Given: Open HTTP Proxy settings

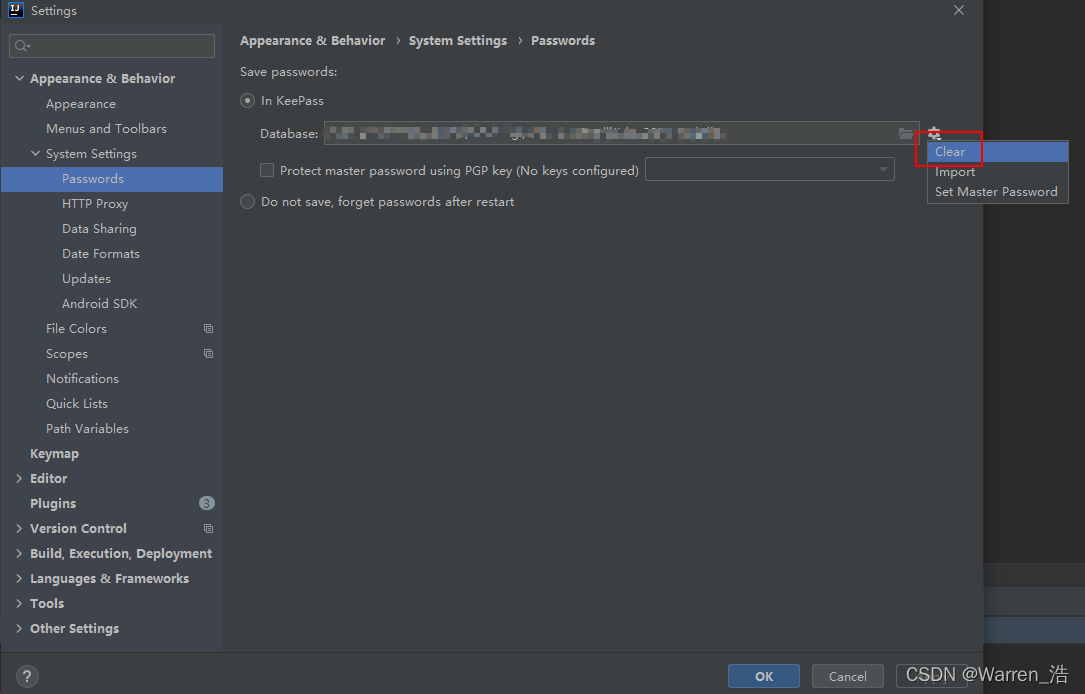Looking at the screenshot, I should (x=95, y=203).
